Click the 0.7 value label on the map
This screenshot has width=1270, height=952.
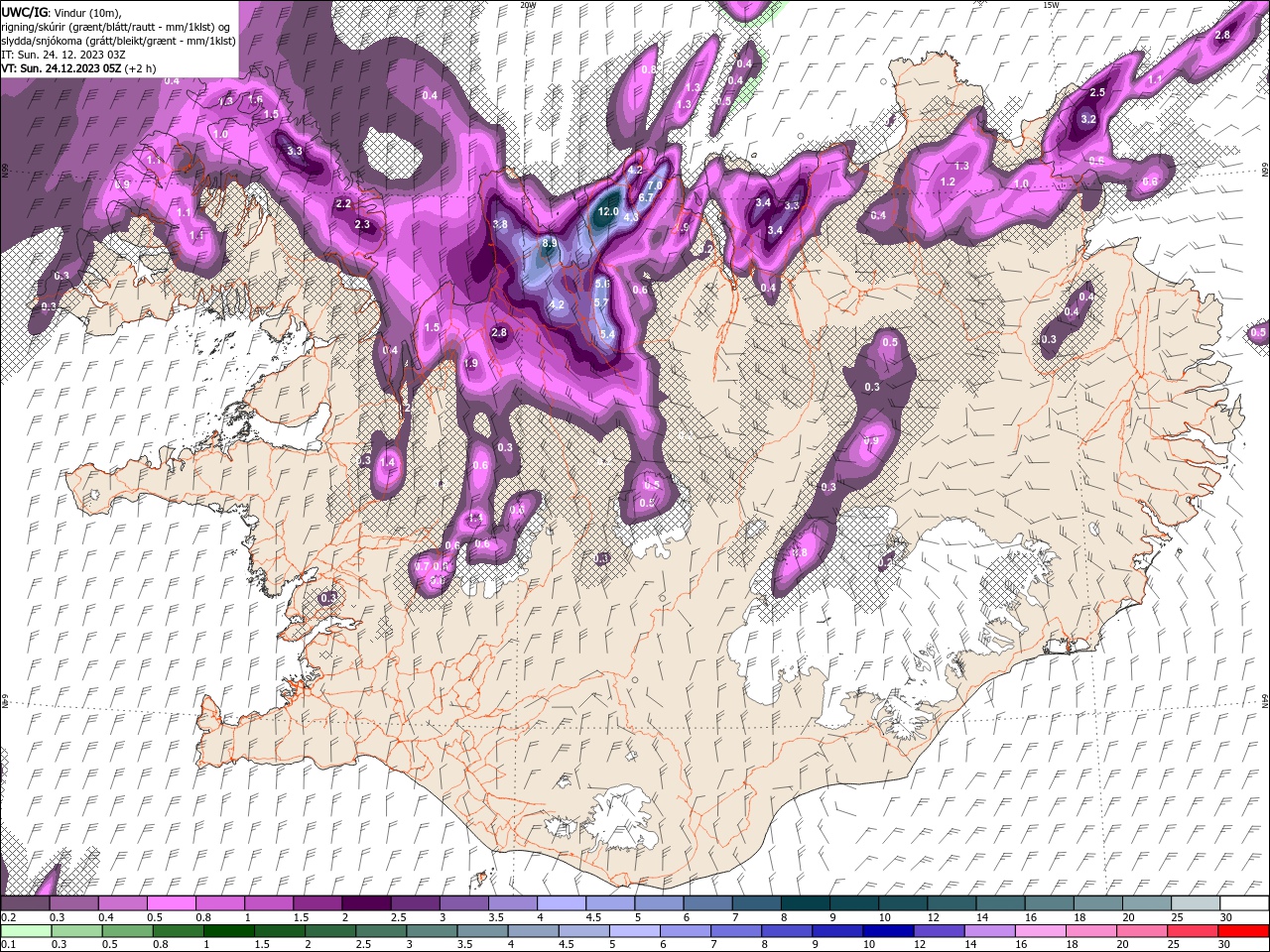click(x=422, y=566)
